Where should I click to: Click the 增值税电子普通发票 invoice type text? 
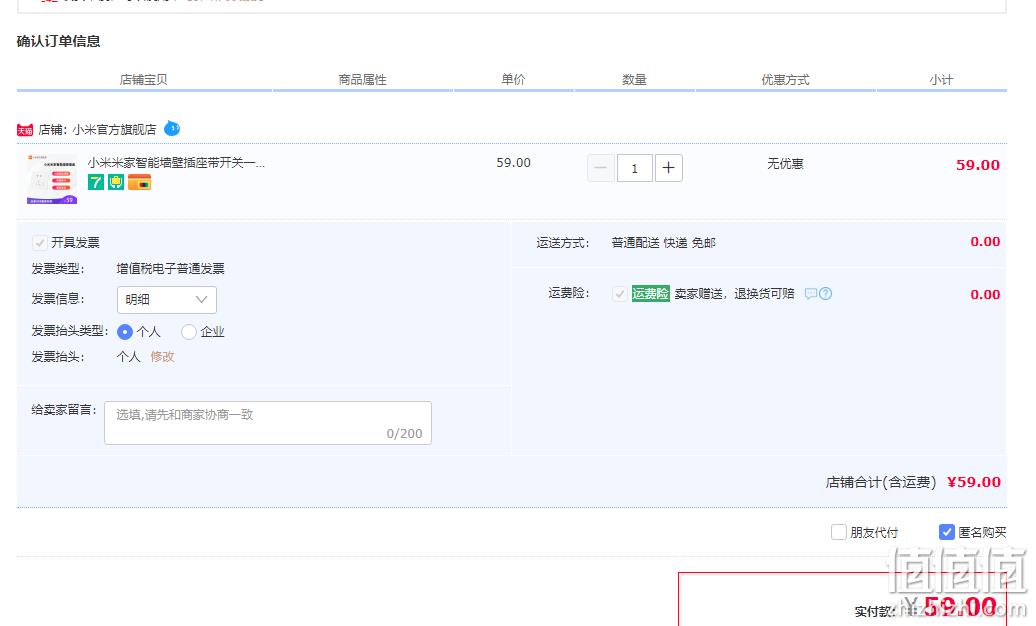tap(170, 269)
